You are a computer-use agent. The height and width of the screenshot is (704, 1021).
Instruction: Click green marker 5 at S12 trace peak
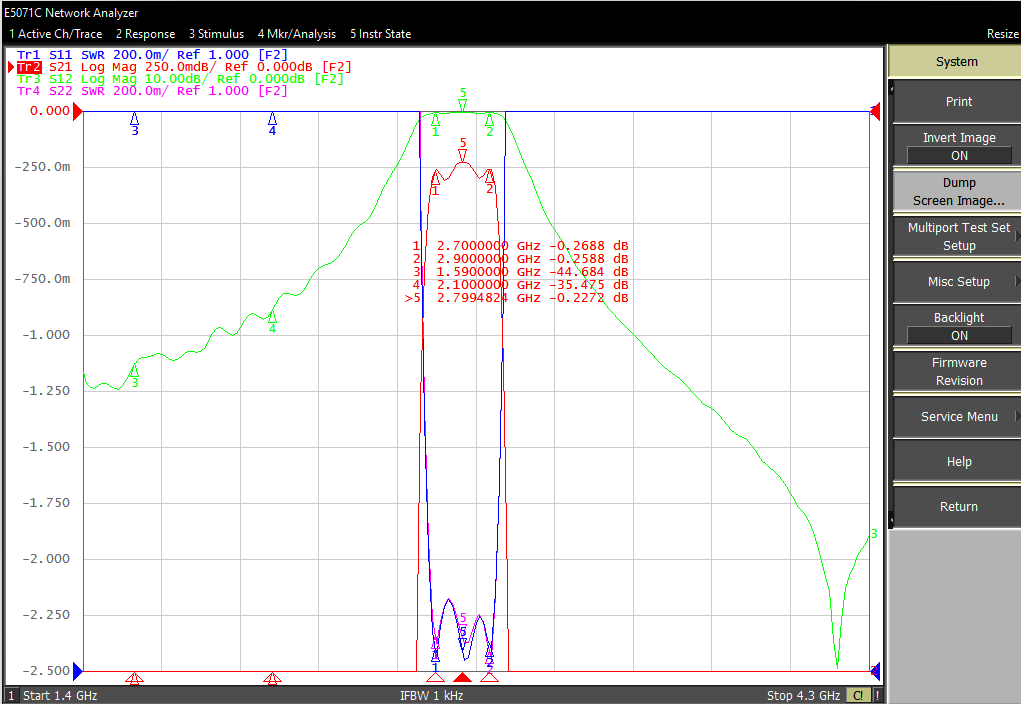pos(462,101)
